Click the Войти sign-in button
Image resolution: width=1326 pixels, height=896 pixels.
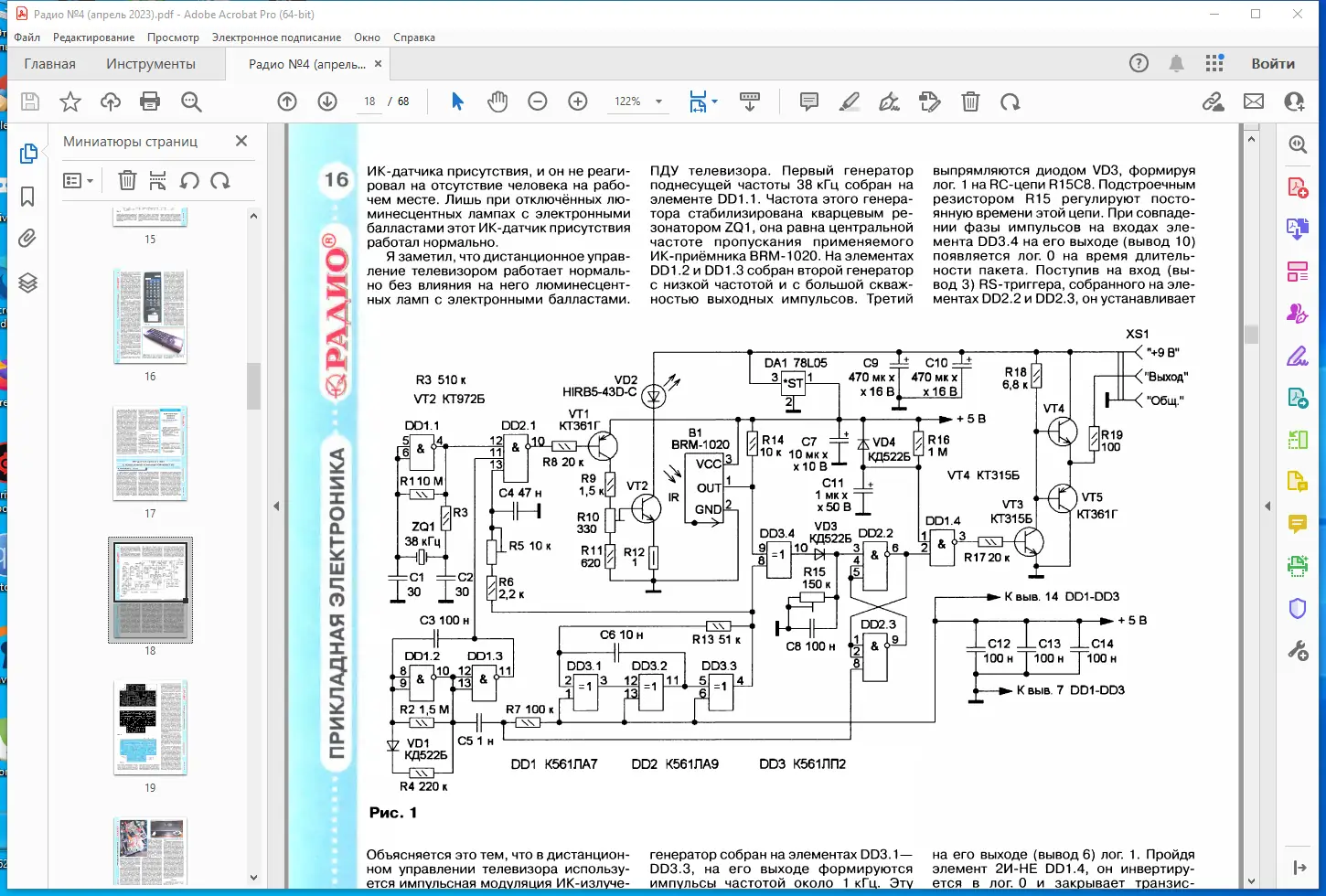(x=1273, y=63)
